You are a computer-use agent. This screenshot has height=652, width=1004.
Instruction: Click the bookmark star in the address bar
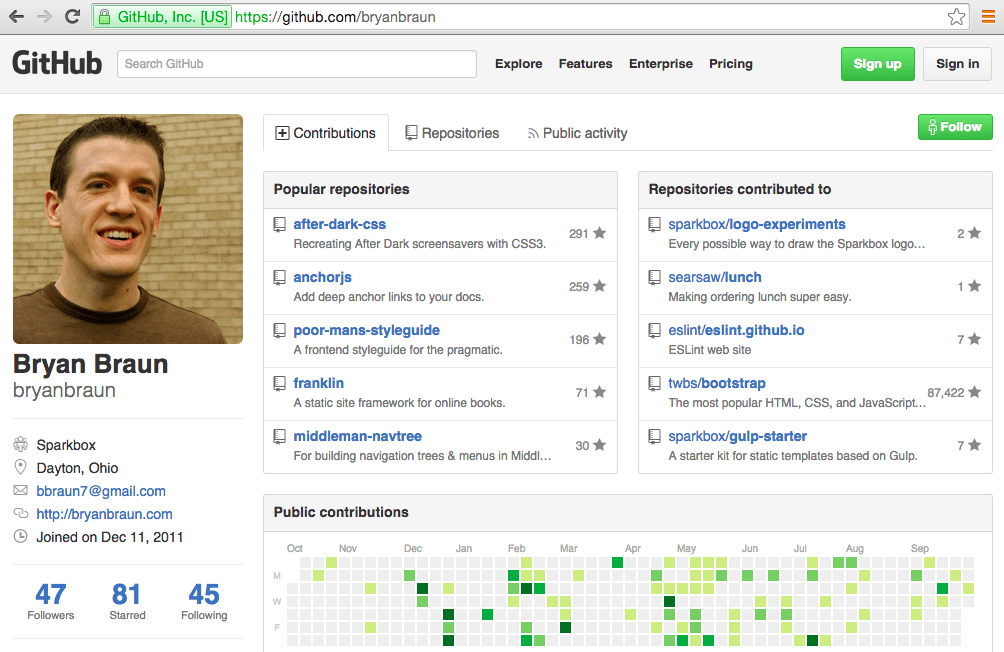[x=957, y=16]
